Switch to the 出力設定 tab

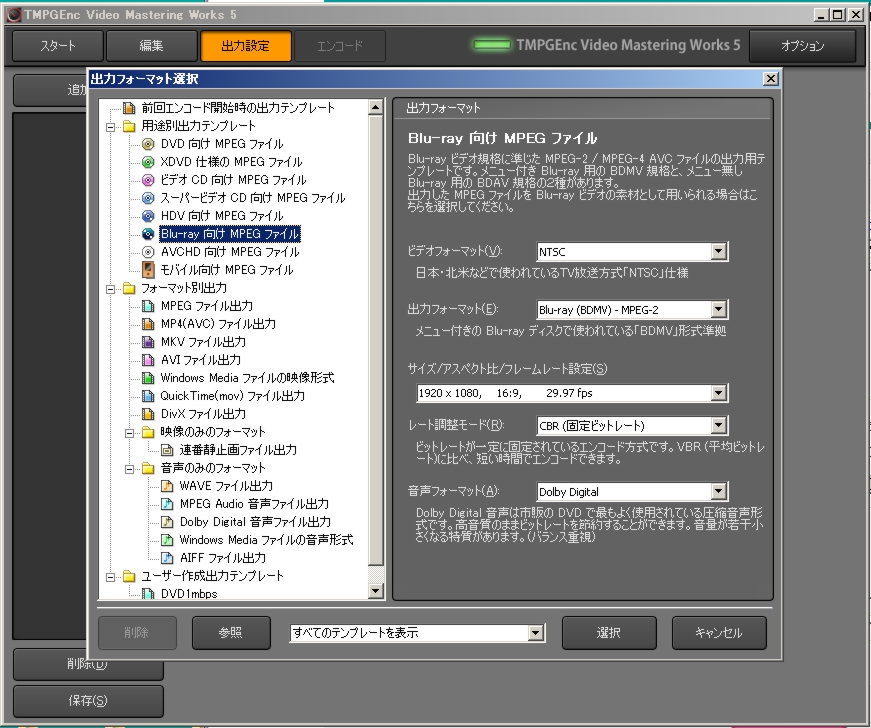pyautogui.click(x=246, y=46)
